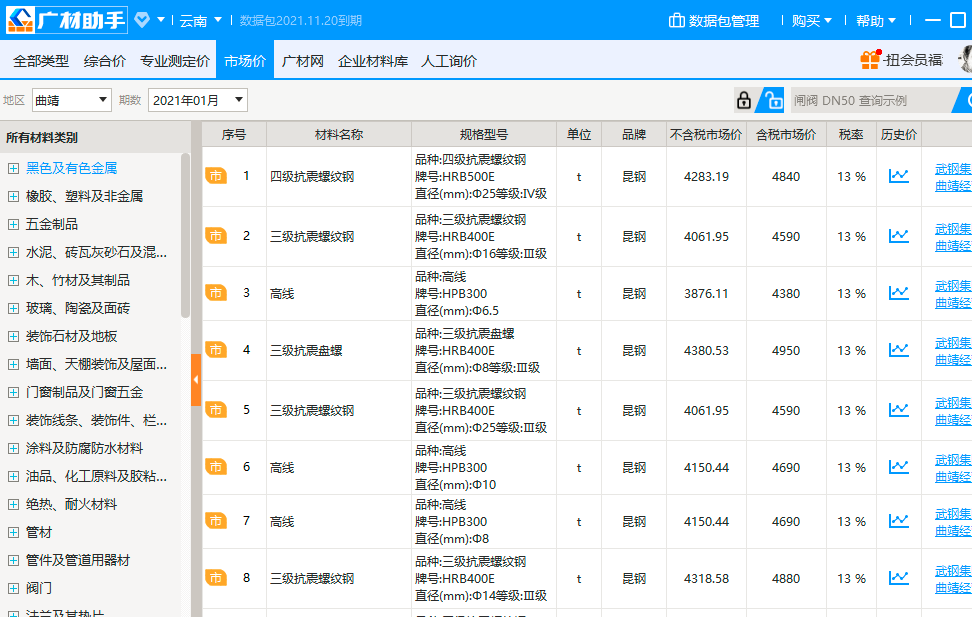The image size is (972, 617).
Task: Collapse the category sidebar with orange arrow
Action: click(196, 380)
